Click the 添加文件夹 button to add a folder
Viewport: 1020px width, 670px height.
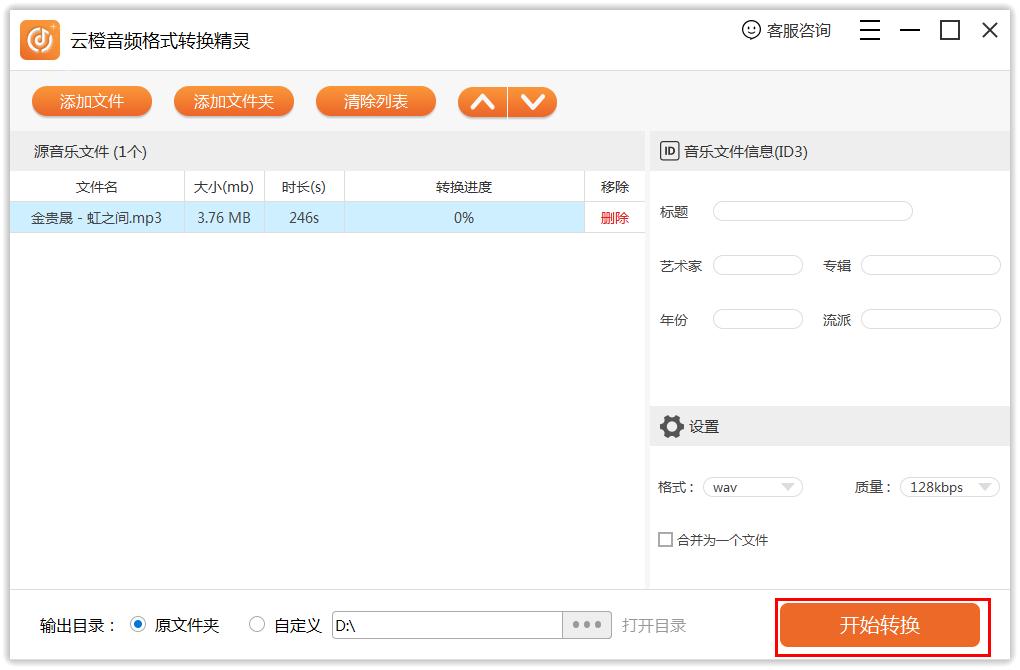[233, 101]
